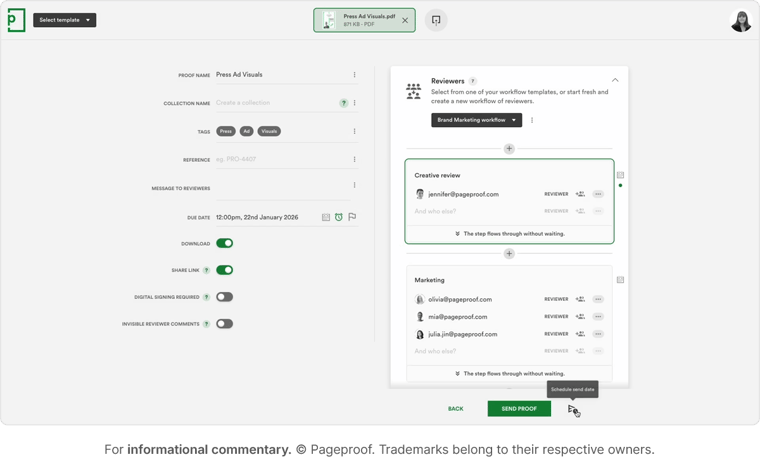The width and height of the screenshot is (760, 457).
Task: Change the Reviewer role for olivia@pageproof.com
Action: pos(556,299)
